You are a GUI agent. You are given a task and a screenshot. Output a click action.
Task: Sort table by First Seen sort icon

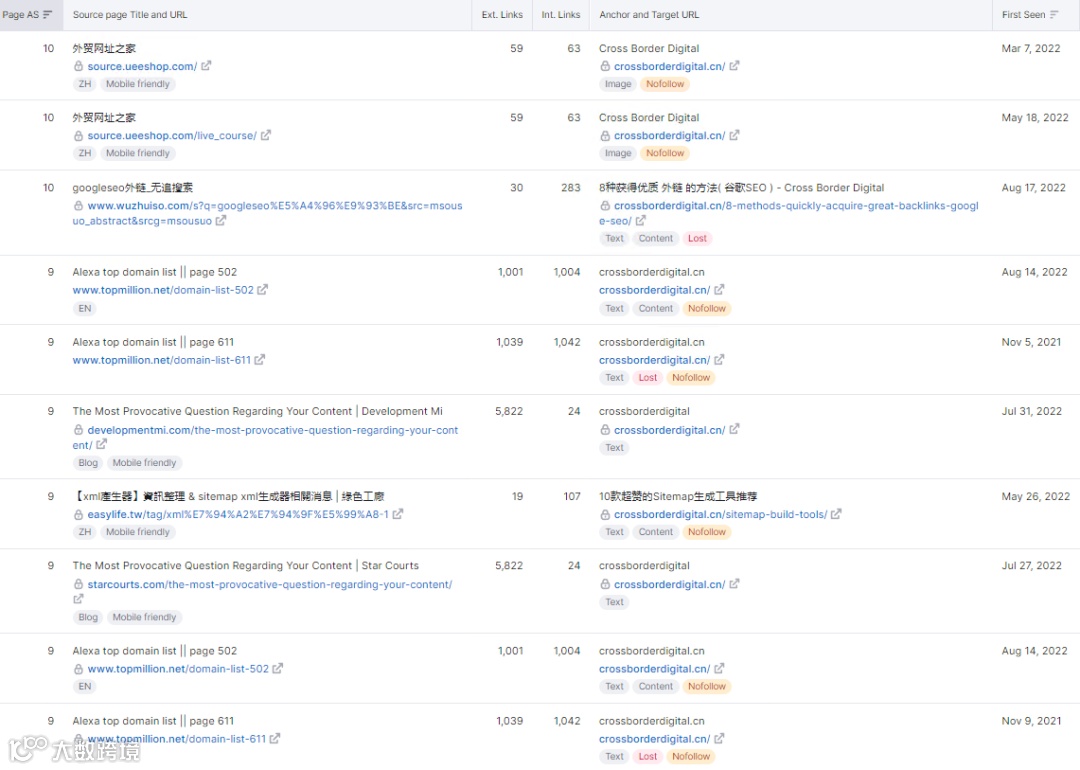point(1054,14)
